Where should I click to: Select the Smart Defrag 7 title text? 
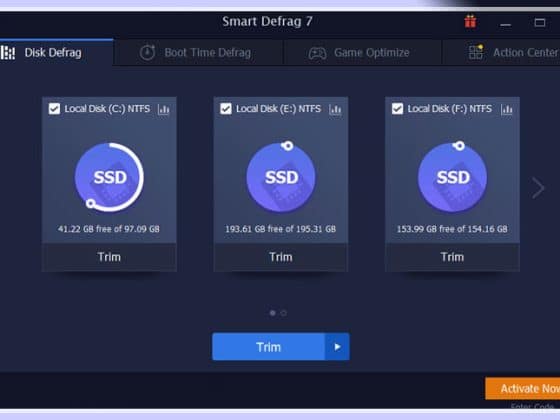pos(268,21)
